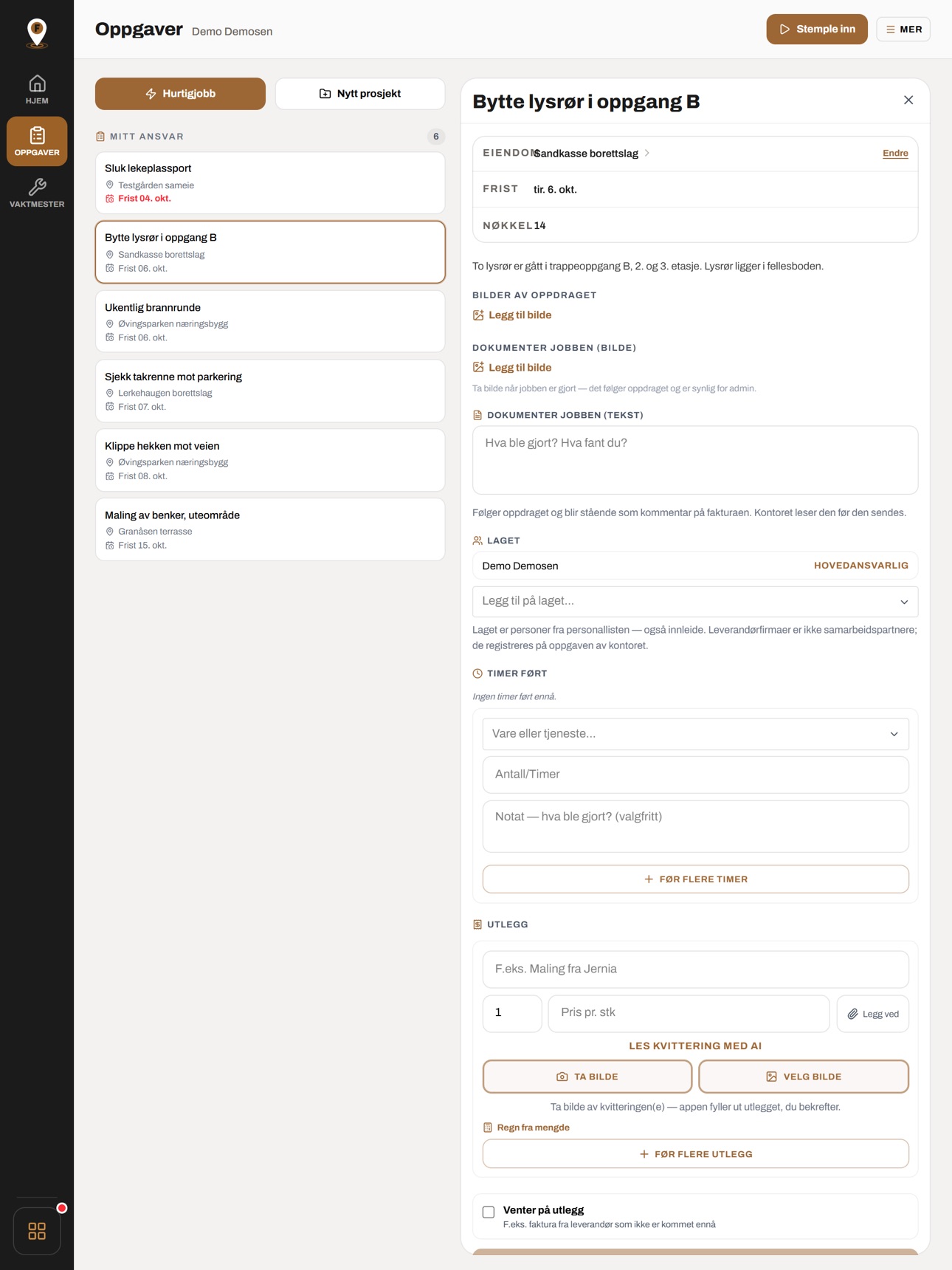
Task: Select Ukentlig brannrunde task card
Action: (x=270, y=321)
